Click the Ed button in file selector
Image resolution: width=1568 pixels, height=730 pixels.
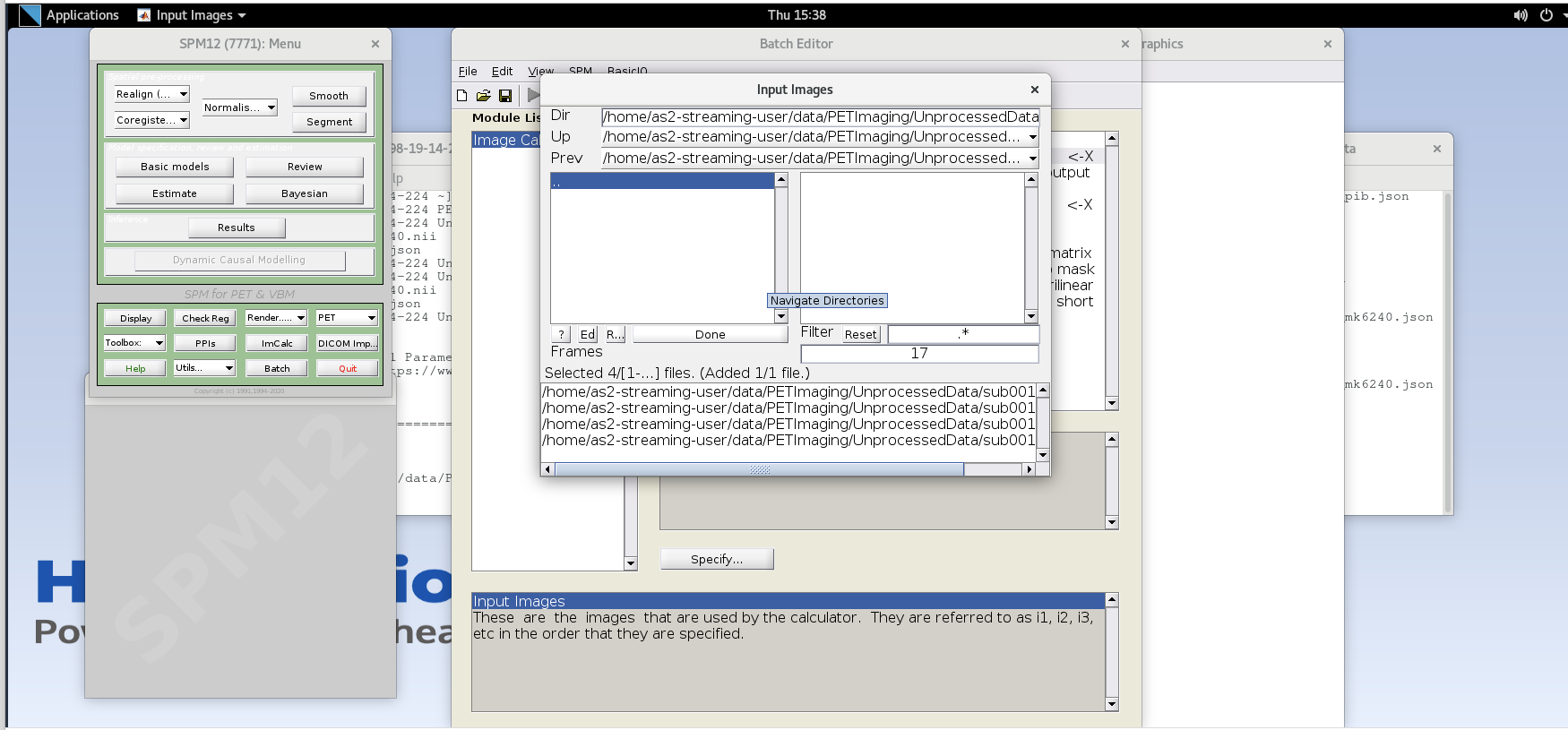click(x=587, y=334)
